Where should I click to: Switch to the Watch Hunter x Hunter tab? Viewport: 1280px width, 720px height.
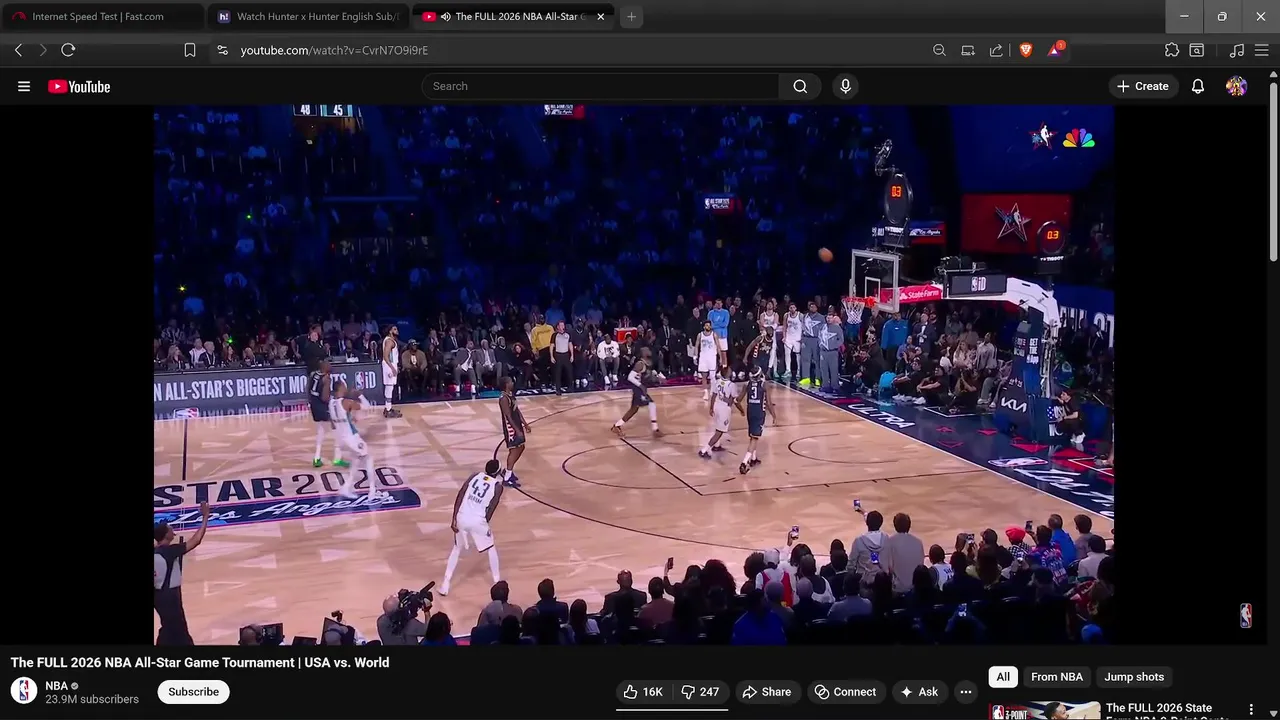308,17
